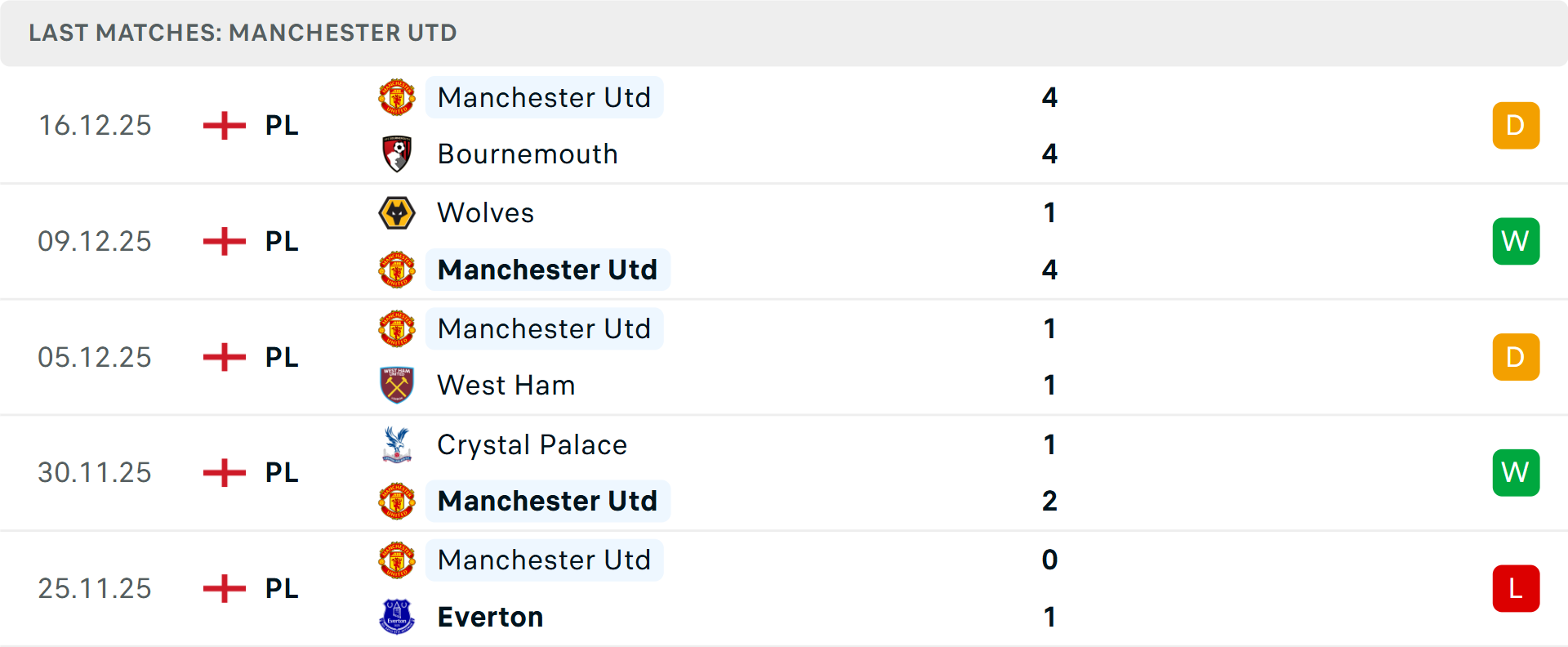This screenshot has width=1568, height=647.
Task: Open the Everton team link
Action: click(490, 617)
